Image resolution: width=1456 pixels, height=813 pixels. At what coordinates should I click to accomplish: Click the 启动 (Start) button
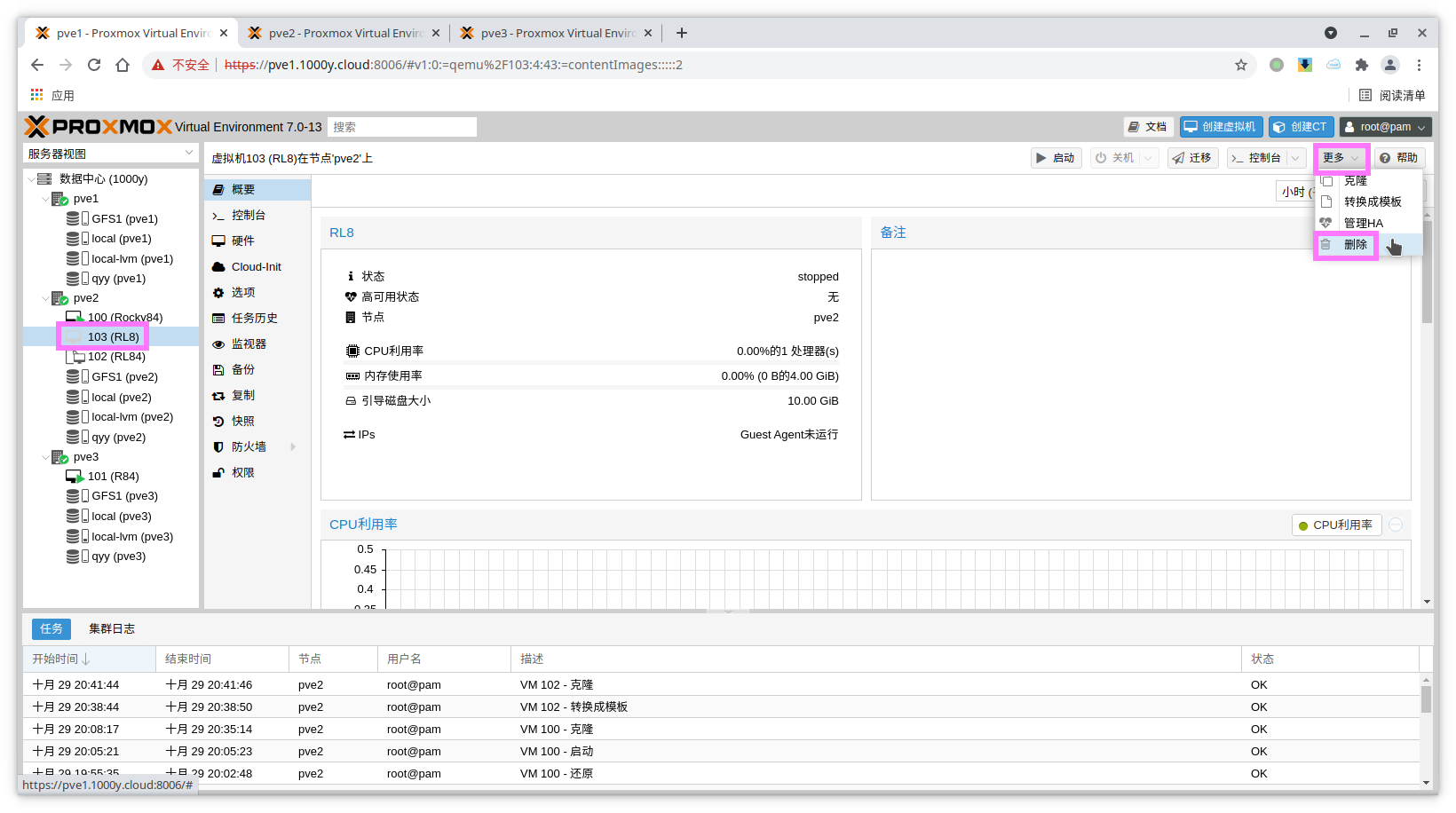point(1056,158)
